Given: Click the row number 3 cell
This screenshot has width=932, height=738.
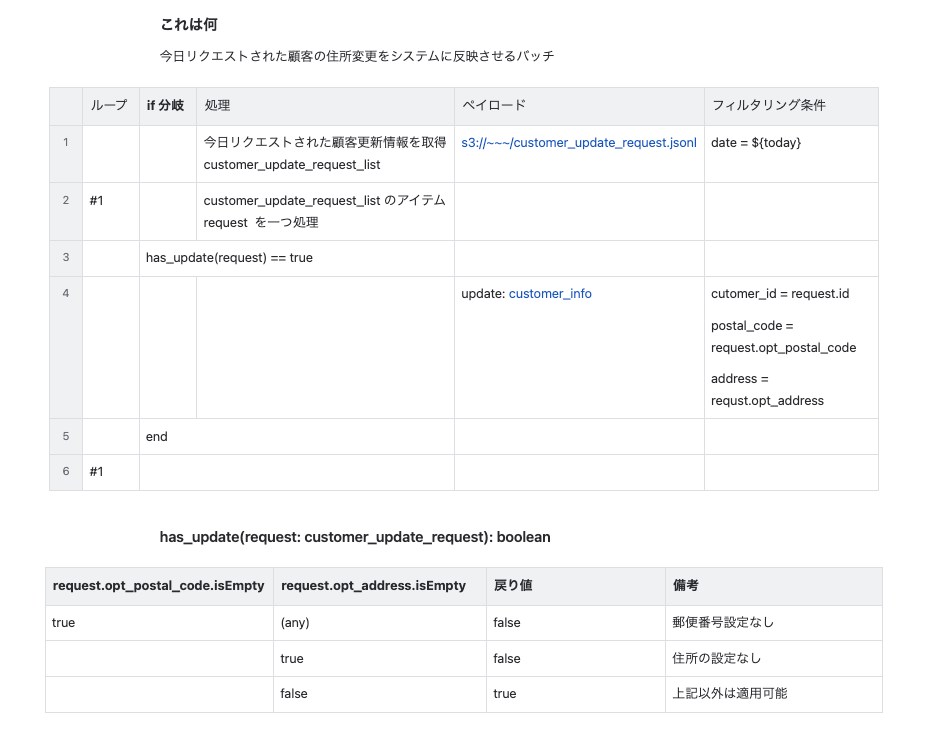Looking at the screenshot, I should click(x=66, y=258).
